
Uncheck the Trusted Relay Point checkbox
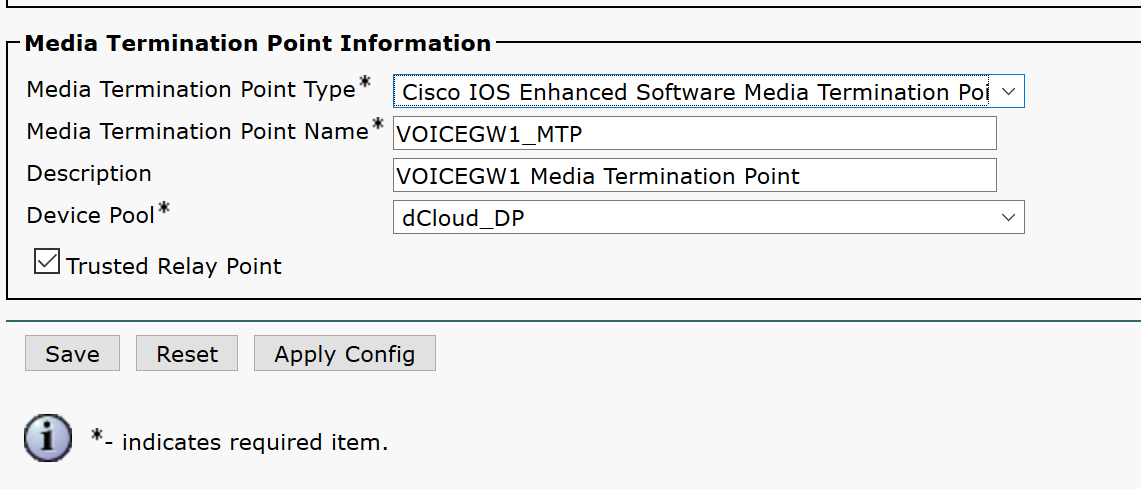47,262
